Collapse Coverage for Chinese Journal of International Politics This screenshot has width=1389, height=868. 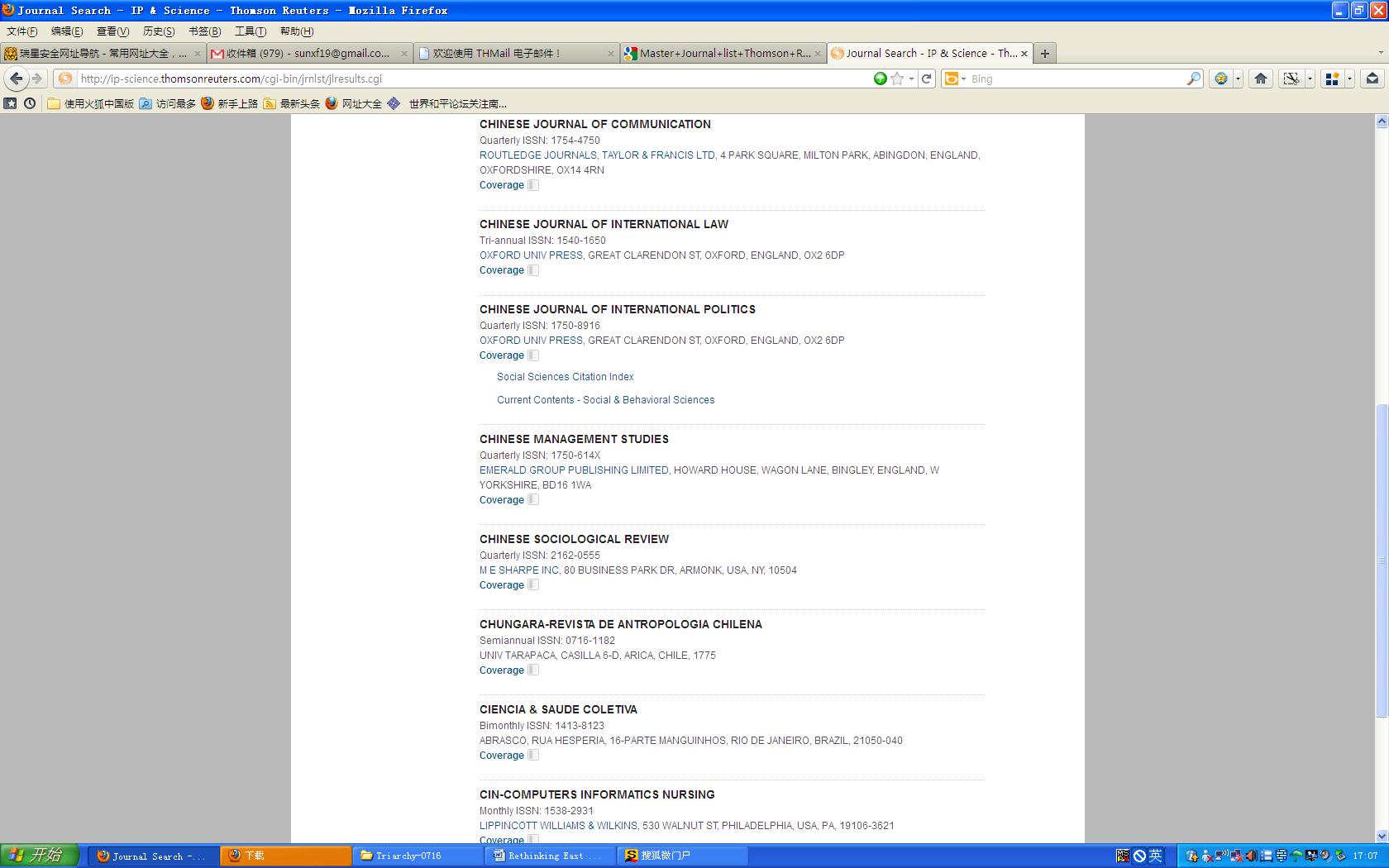(x=508, y=355)
